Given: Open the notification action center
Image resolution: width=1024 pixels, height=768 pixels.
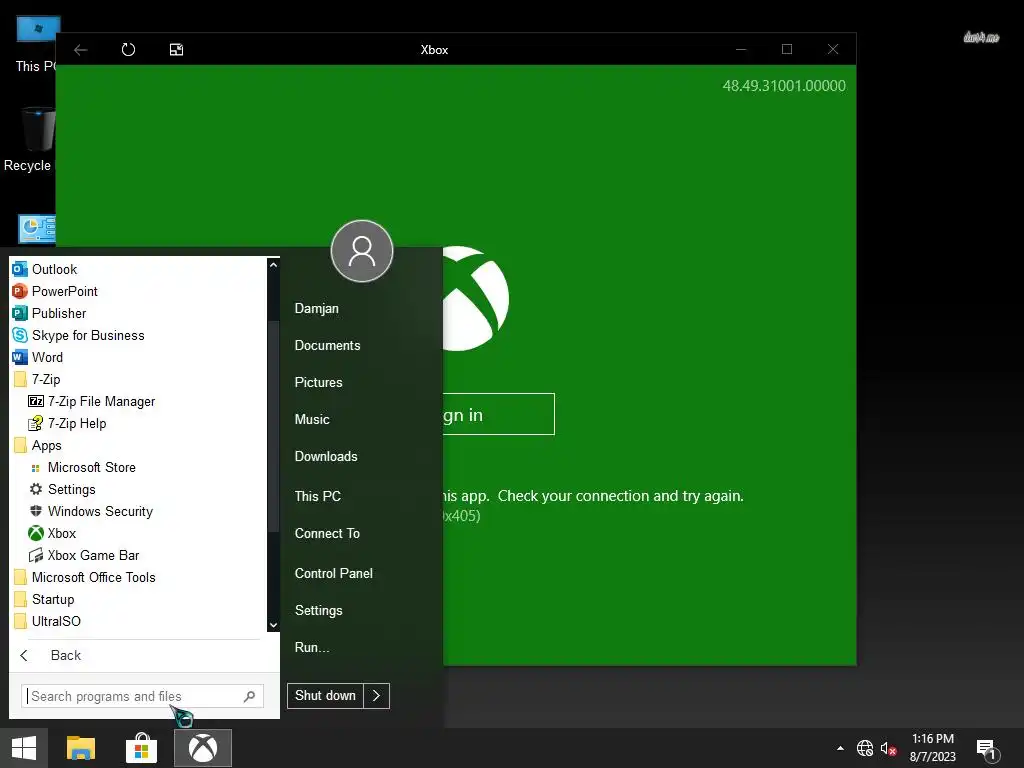Looking at the screenshot, I should click(x=987, y=749).
